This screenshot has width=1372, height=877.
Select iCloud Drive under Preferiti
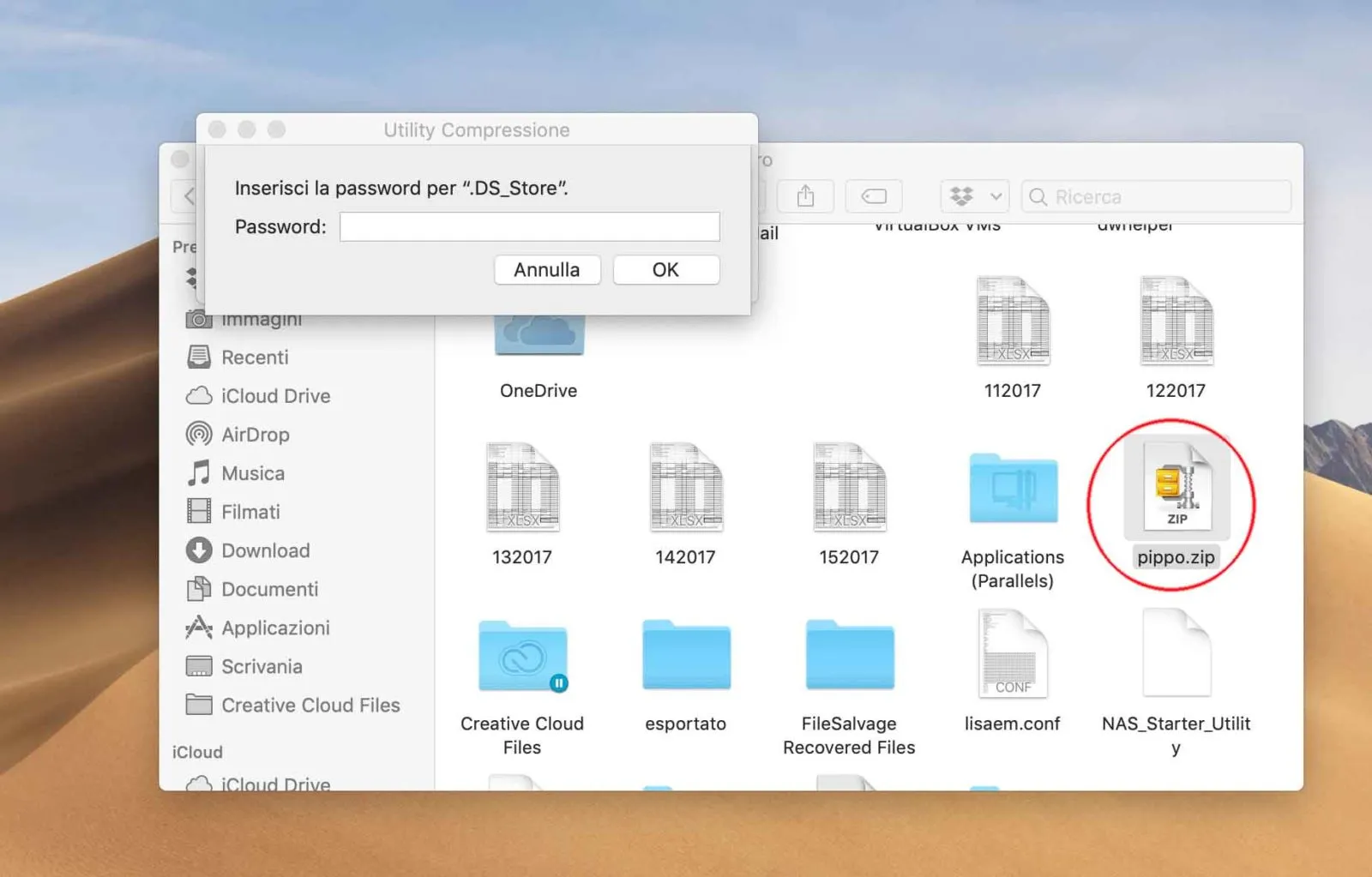pyautogui.click(x=275, y=396)
